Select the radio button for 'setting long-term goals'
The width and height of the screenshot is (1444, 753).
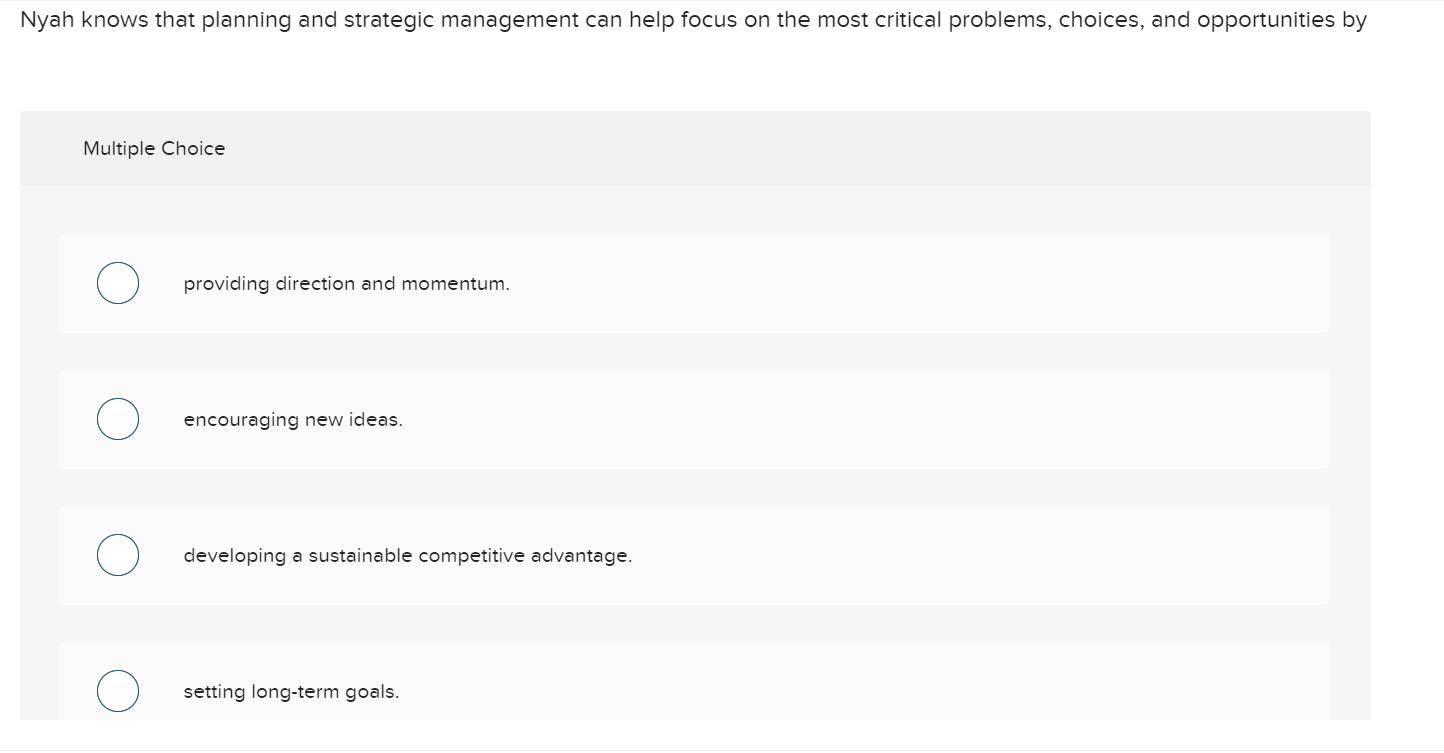117,690
